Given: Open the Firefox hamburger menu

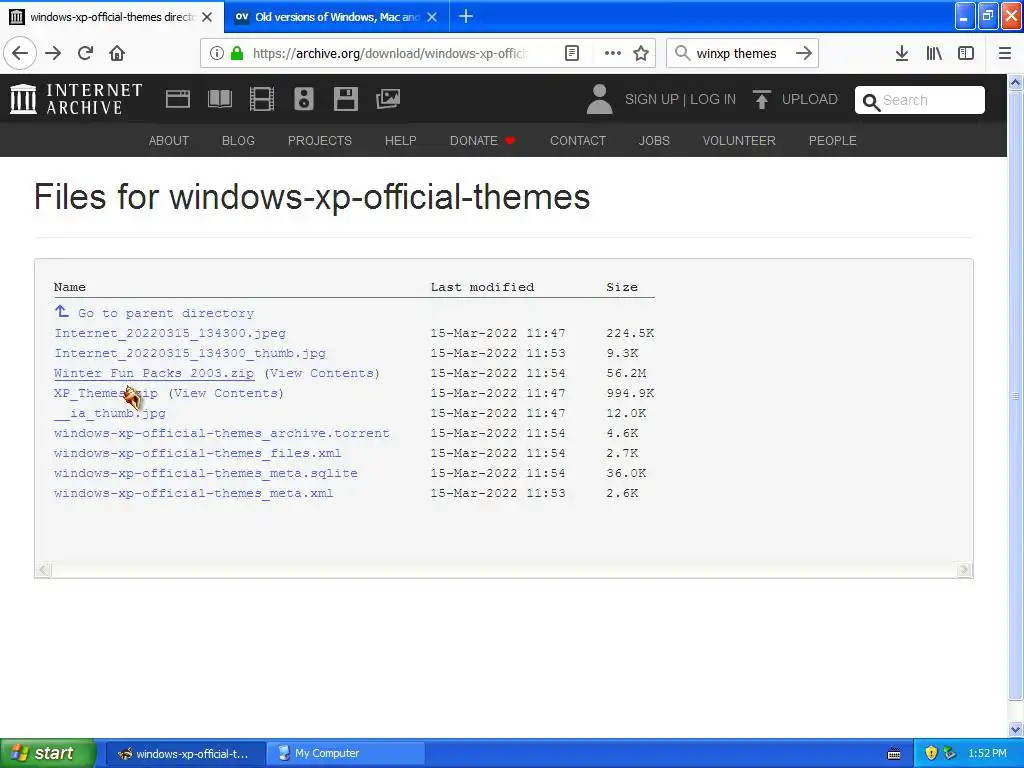Looking at the screenshot, I should pyautogui.click(x=1004, y=53).
